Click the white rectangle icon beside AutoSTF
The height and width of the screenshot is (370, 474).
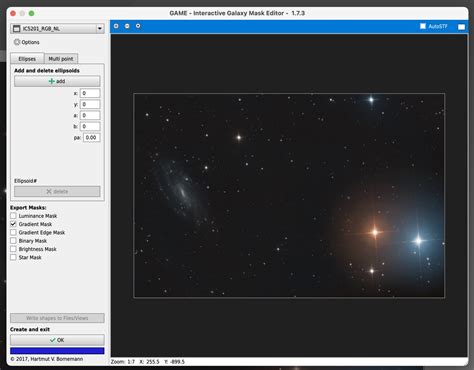tap(461, 27)
